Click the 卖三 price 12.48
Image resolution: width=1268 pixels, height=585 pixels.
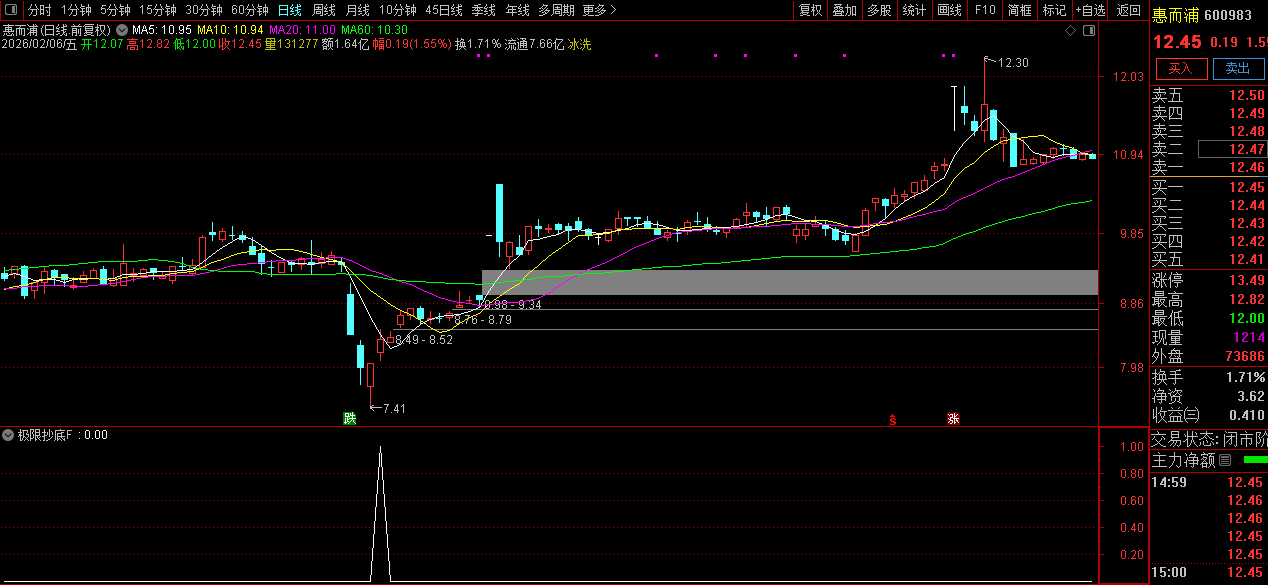click(x=1246, y=132)
